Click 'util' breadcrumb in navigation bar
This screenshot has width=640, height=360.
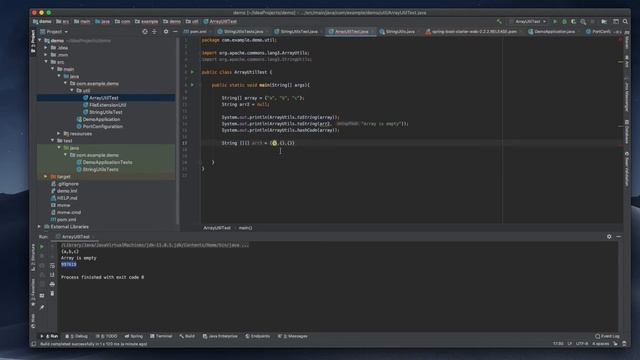click(x=192, y=21)
